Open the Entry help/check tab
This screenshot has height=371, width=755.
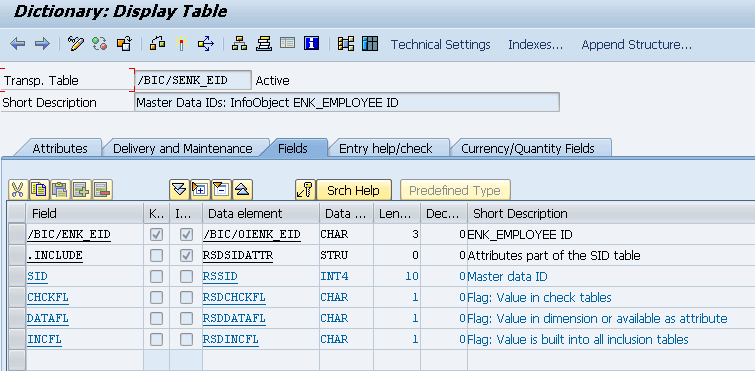pyautogui.click(x=386, y=148)
